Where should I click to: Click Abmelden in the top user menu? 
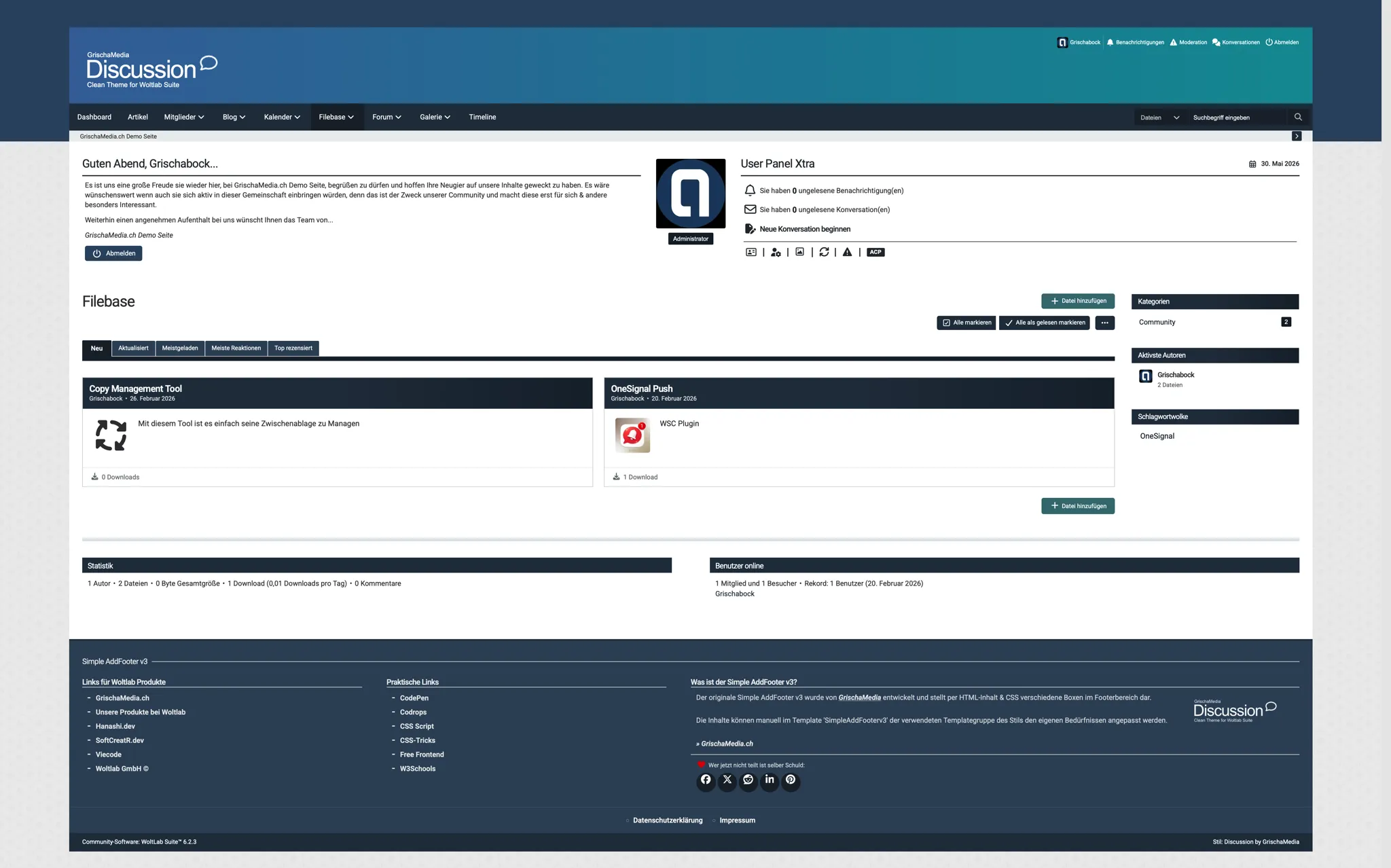click(1282, 42)
